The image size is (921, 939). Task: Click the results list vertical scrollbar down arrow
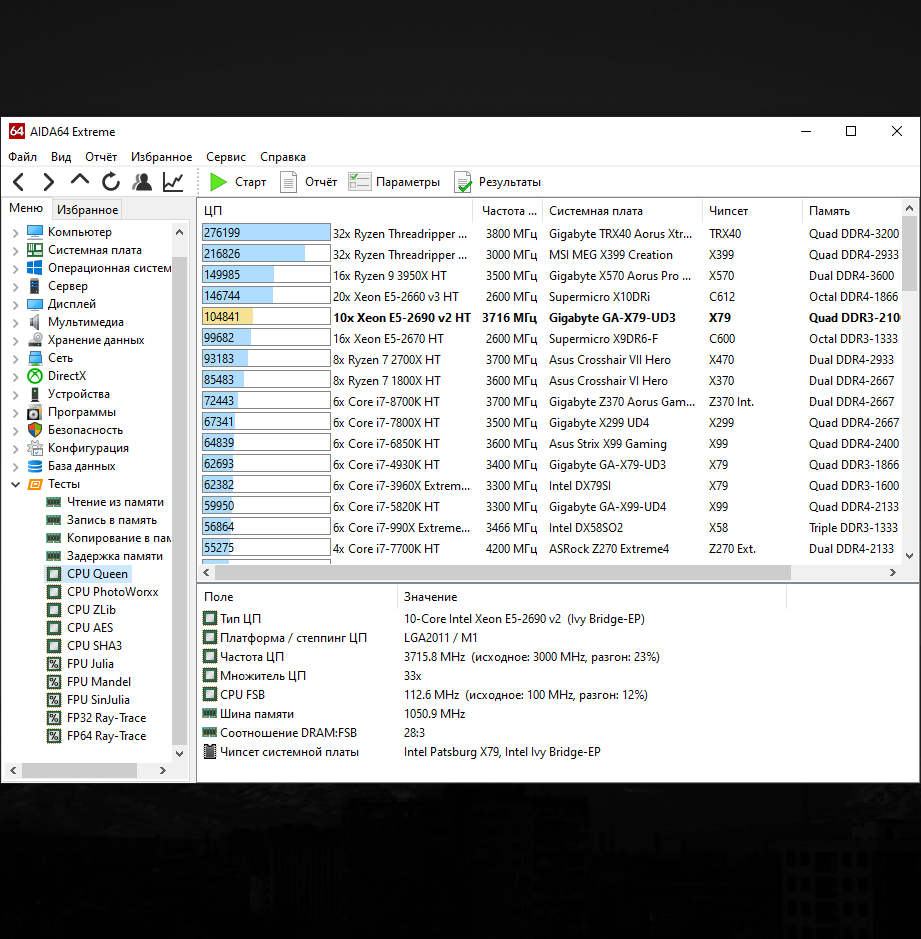pyautogui.click(x=909, y=556)
